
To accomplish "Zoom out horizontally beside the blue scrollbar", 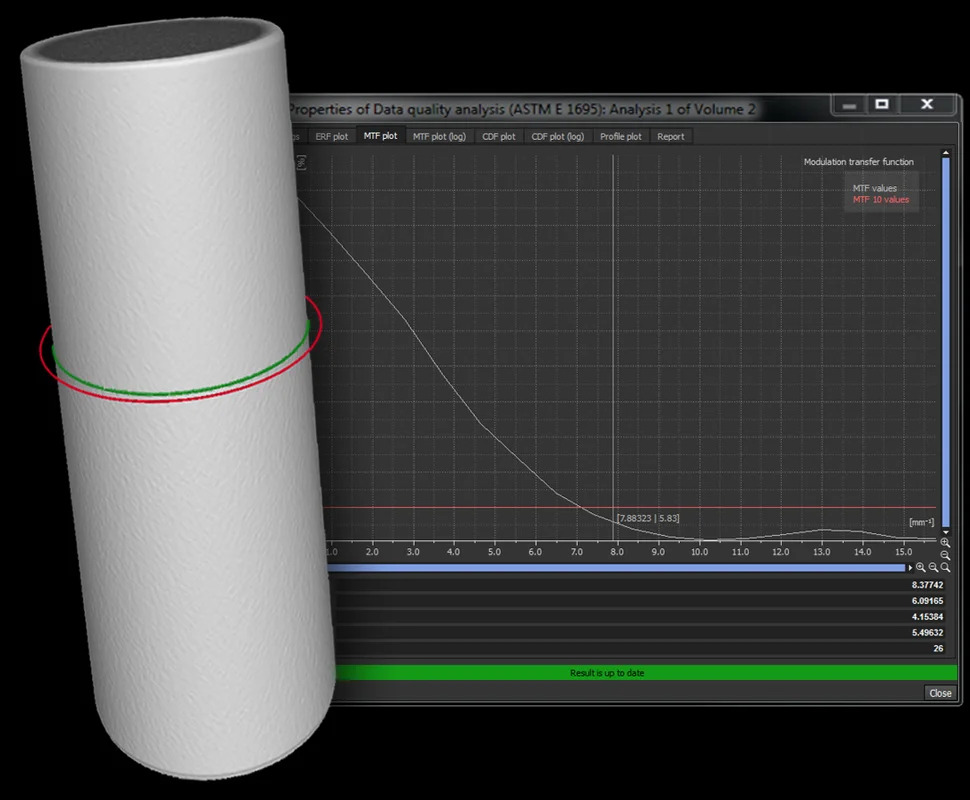I will pos(933,567).
